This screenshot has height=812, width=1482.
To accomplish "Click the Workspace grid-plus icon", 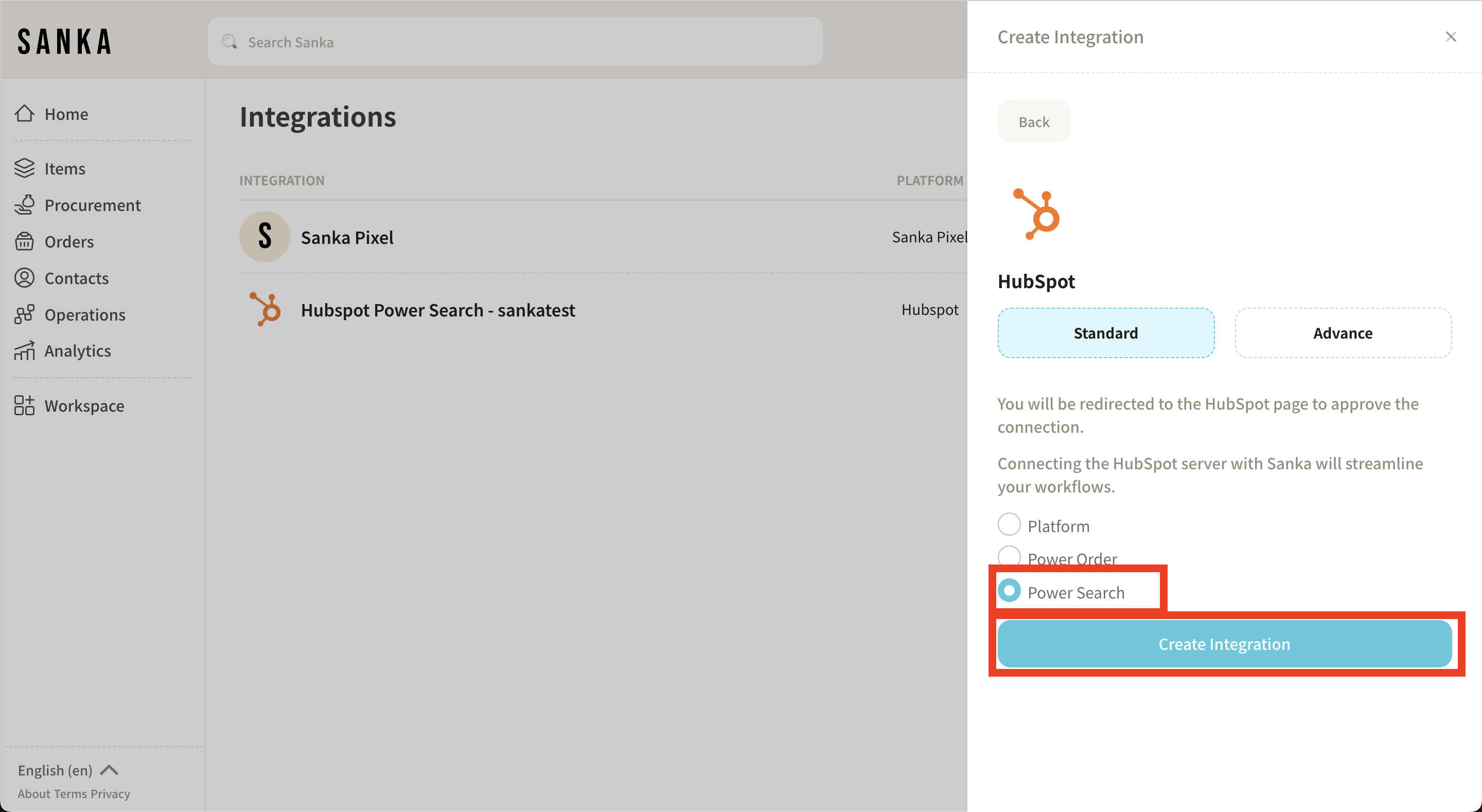I will tap(24, 405).
